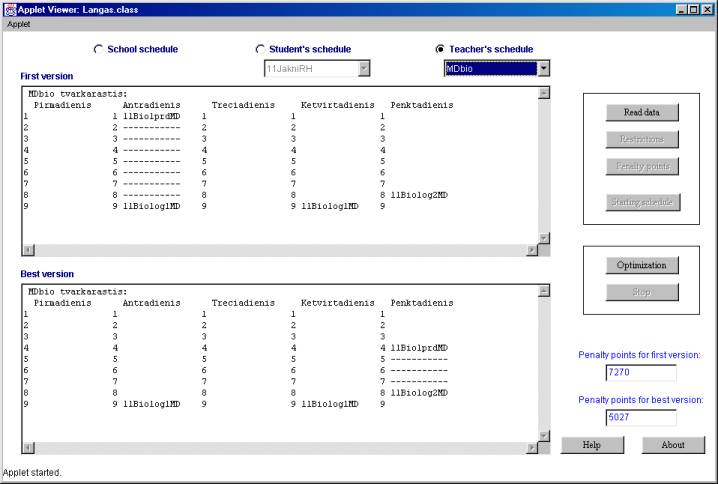Click the Read data button

[x=641, y=113]
